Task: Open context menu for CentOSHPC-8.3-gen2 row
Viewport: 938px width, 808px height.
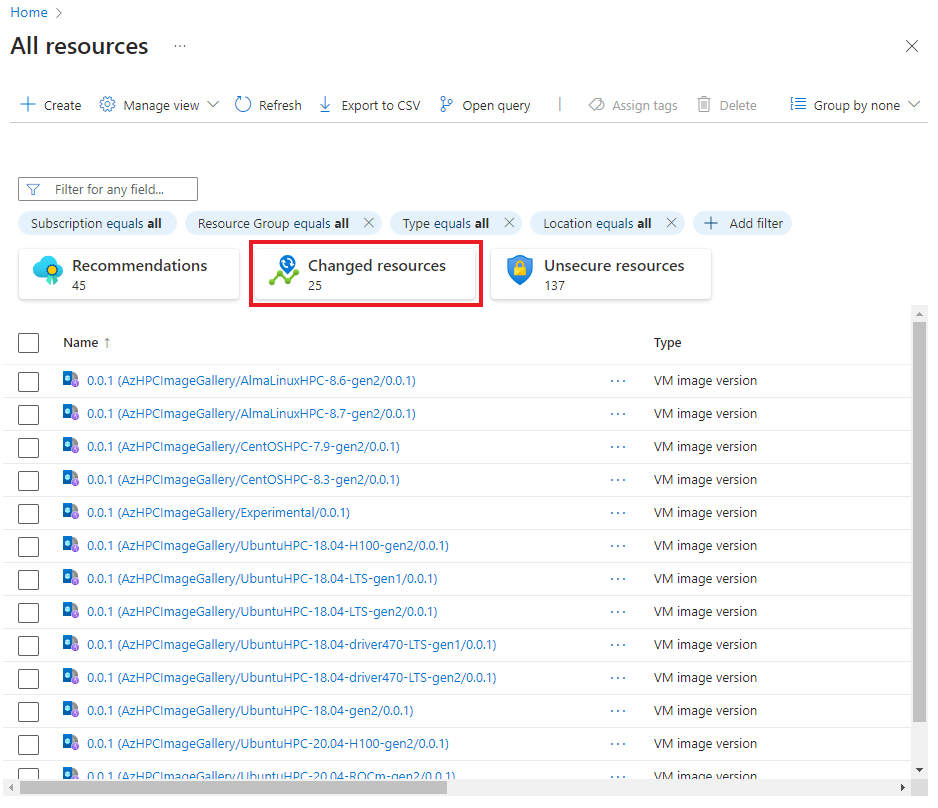Action: tap(618, 480)
